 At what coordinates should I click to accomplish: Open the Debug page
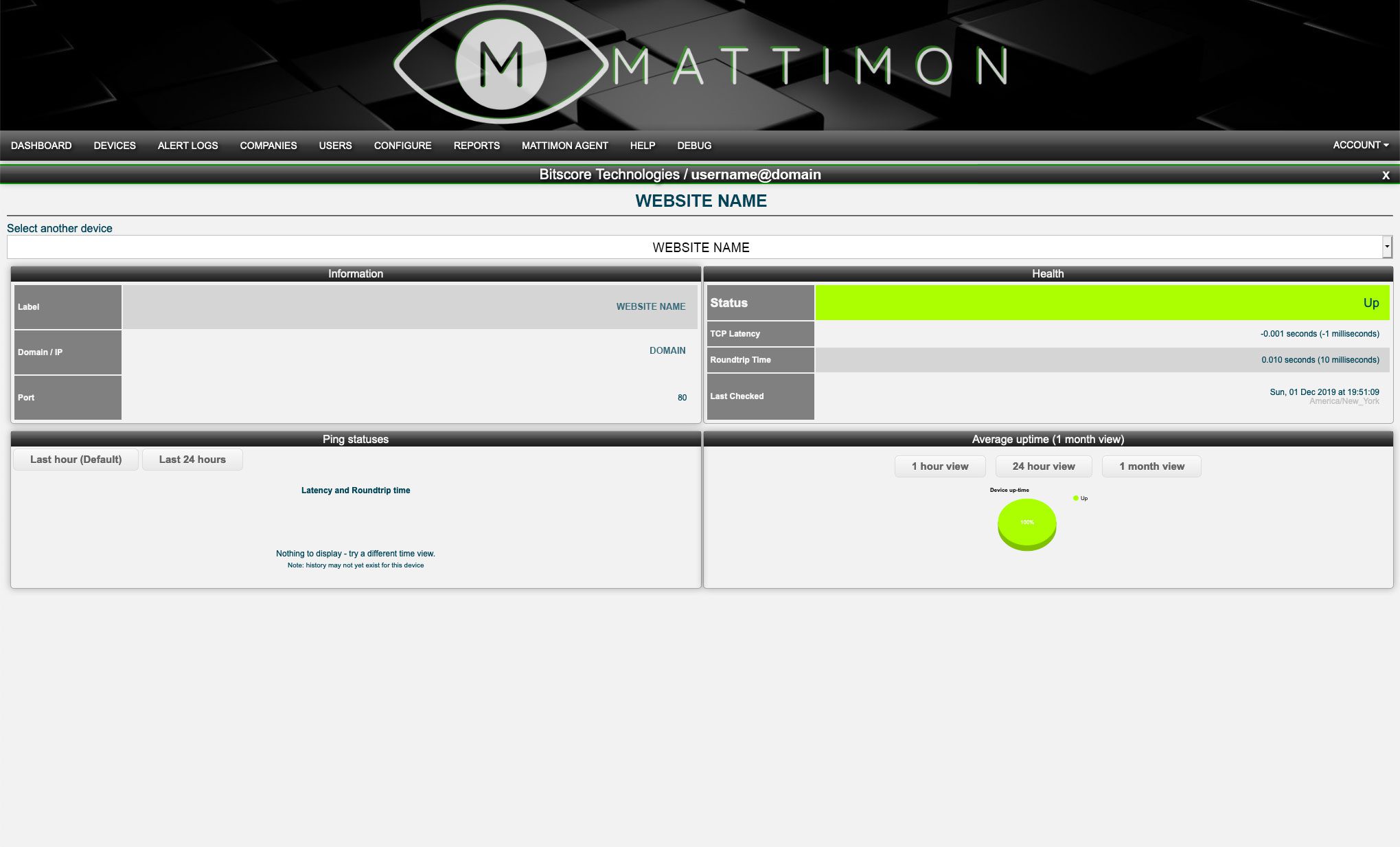694,146
